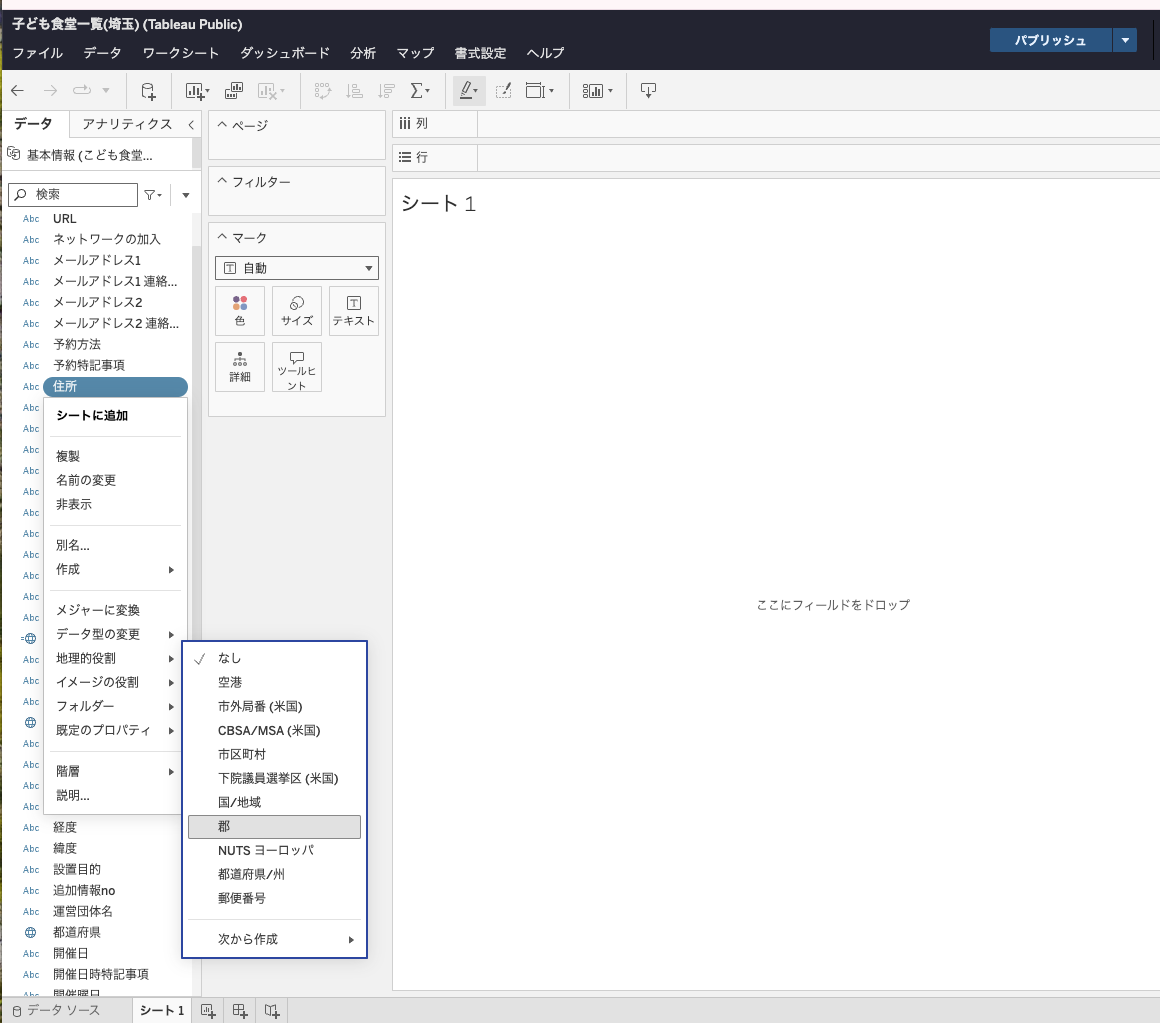Click the 検索 field search box
This screenshot has height=1023, width=1160.
73,195
